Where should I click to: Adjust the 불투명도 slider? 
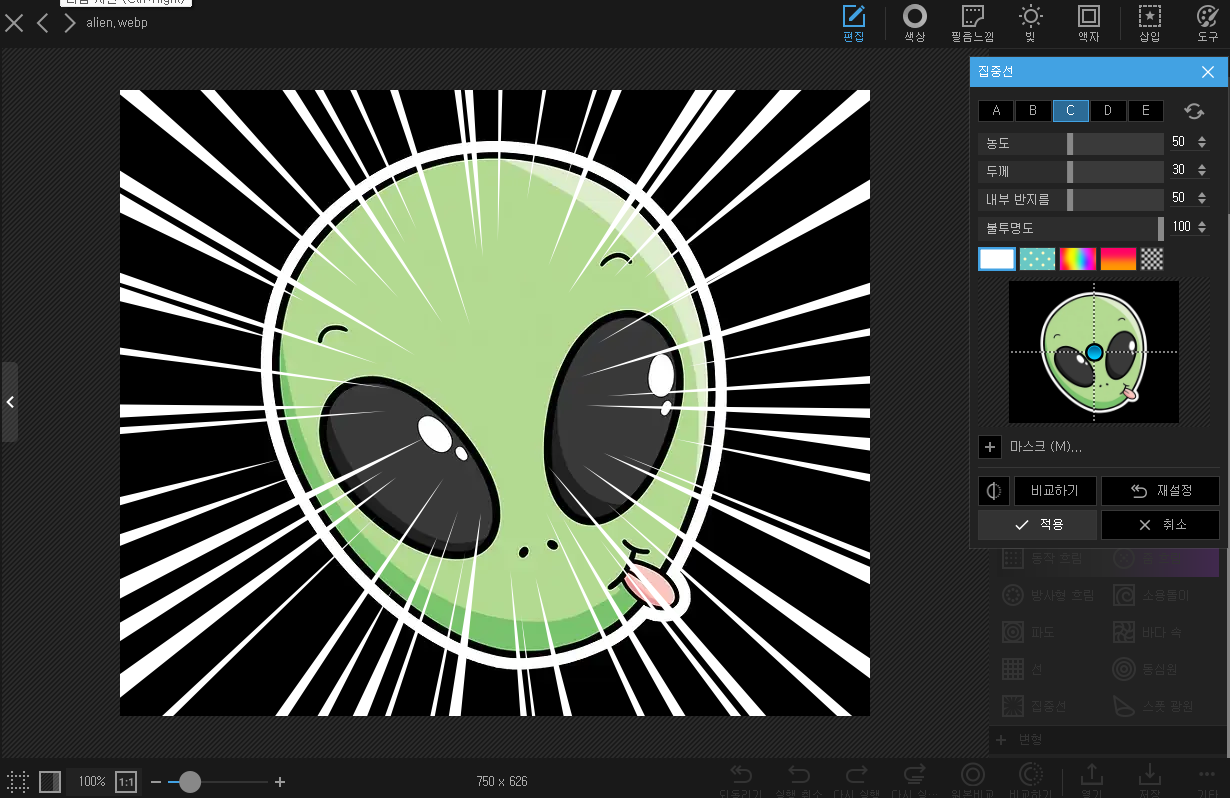click(1071, 228)
